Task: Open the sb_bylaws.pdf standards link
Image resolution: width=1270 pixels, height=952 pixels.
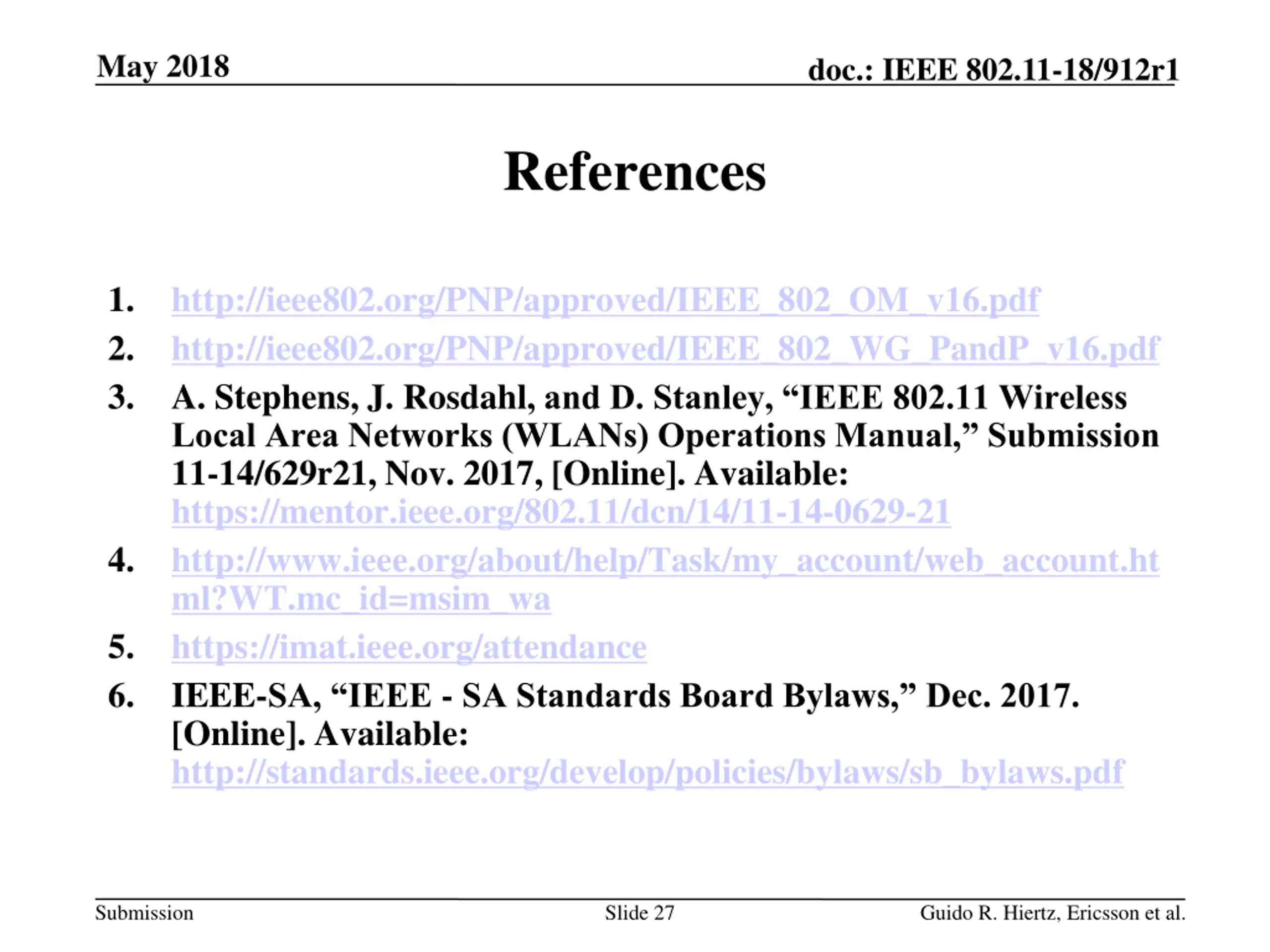Action: point(647,772)
